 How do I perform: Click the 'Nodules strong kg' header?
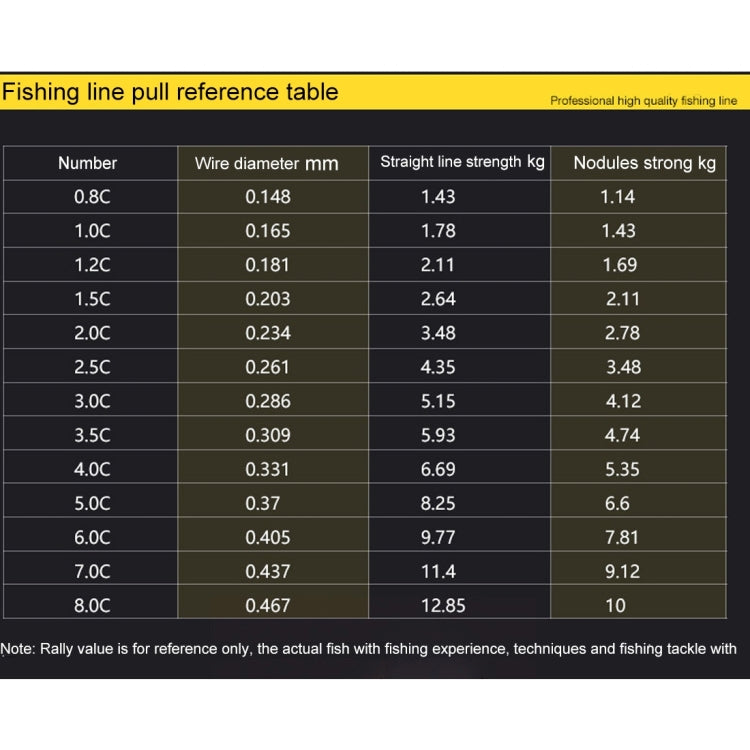(644, 163)
